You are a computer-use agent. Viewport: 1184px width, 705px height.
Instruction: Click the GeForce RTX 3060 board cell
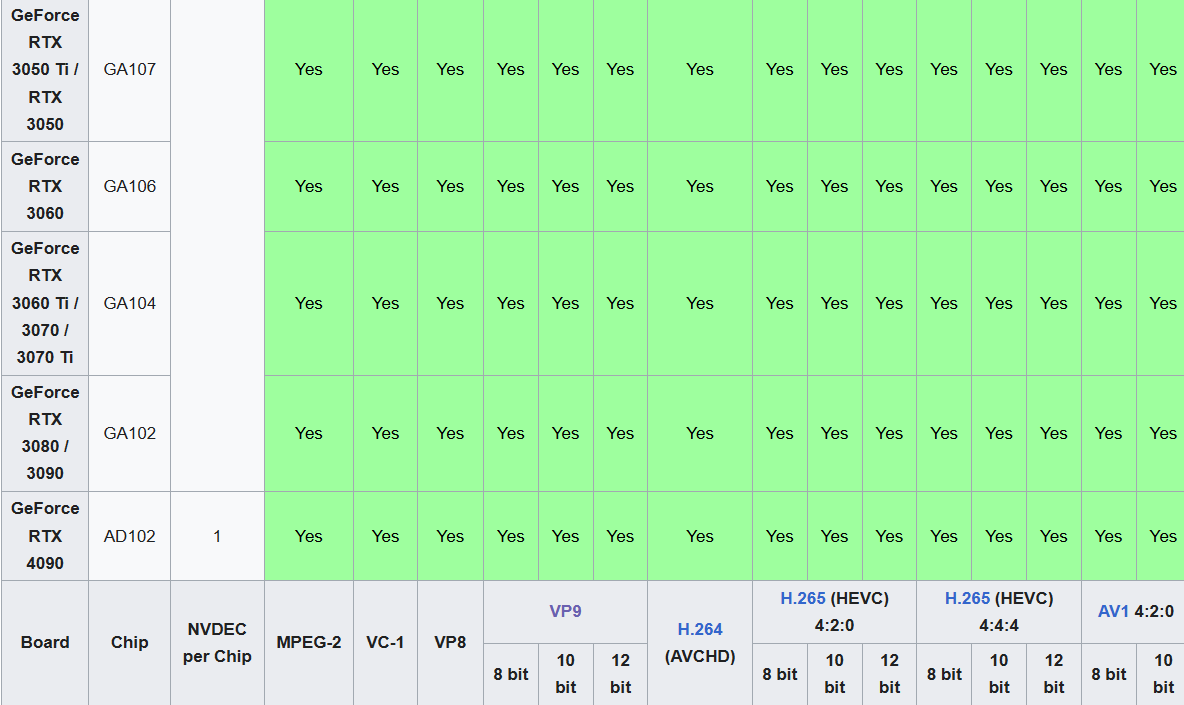click(45, 186)
